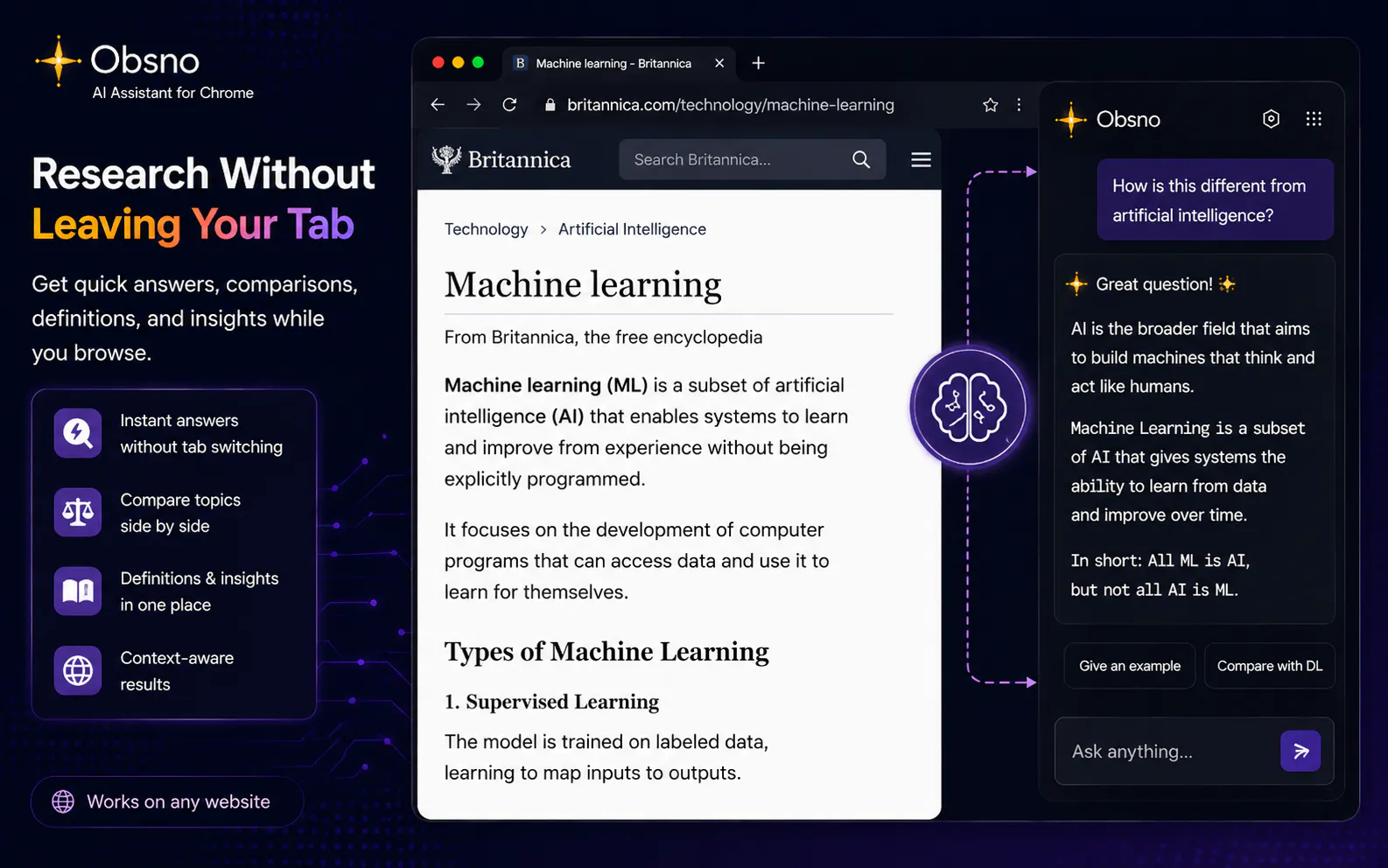Click the Compare topics scales icon

[x=78, y=512]
